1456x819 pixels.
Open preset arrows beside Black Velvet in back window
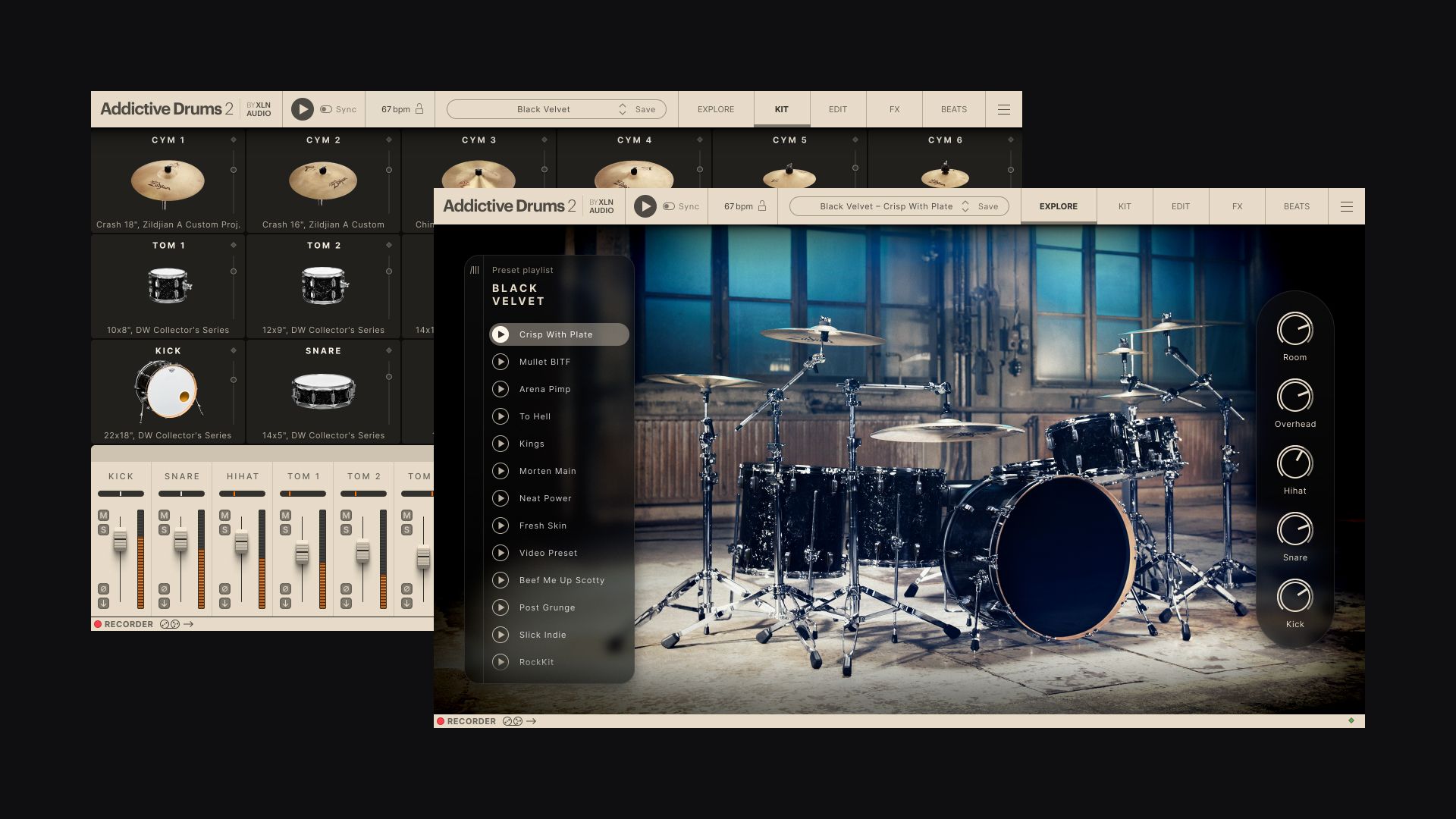(x=623, y=109)
